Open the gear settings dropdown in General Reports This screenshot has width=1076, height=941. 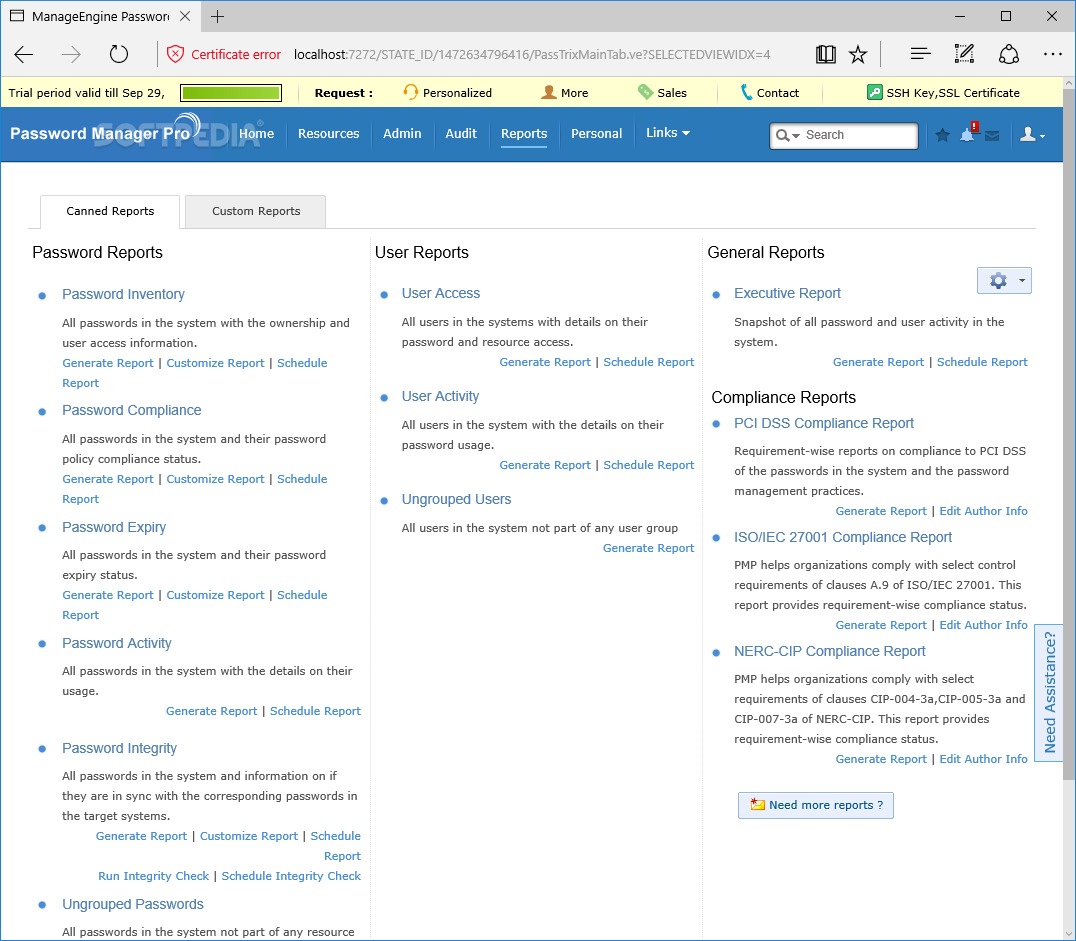point(1004,280)
